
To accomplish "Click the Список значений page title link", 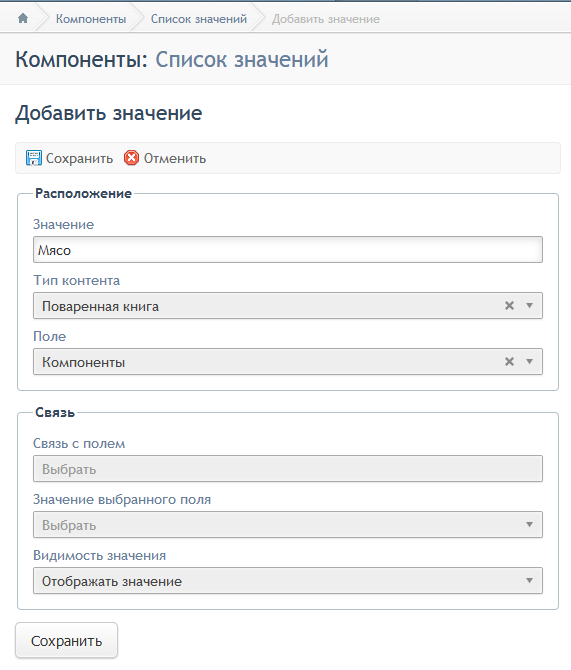I will pos(241,59).
